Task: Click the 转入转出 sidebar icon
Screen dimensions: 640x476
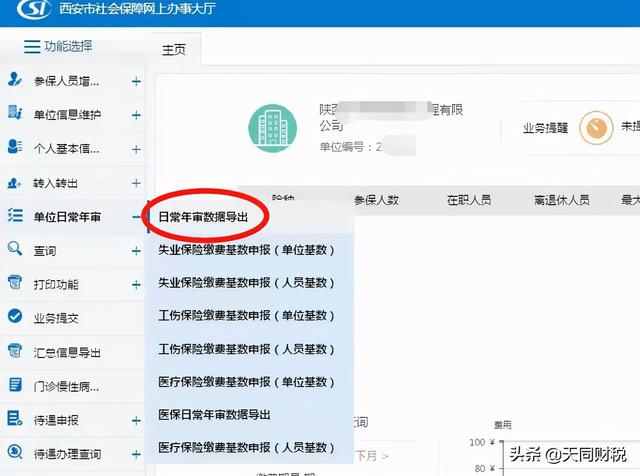Action: coord(15,183)
